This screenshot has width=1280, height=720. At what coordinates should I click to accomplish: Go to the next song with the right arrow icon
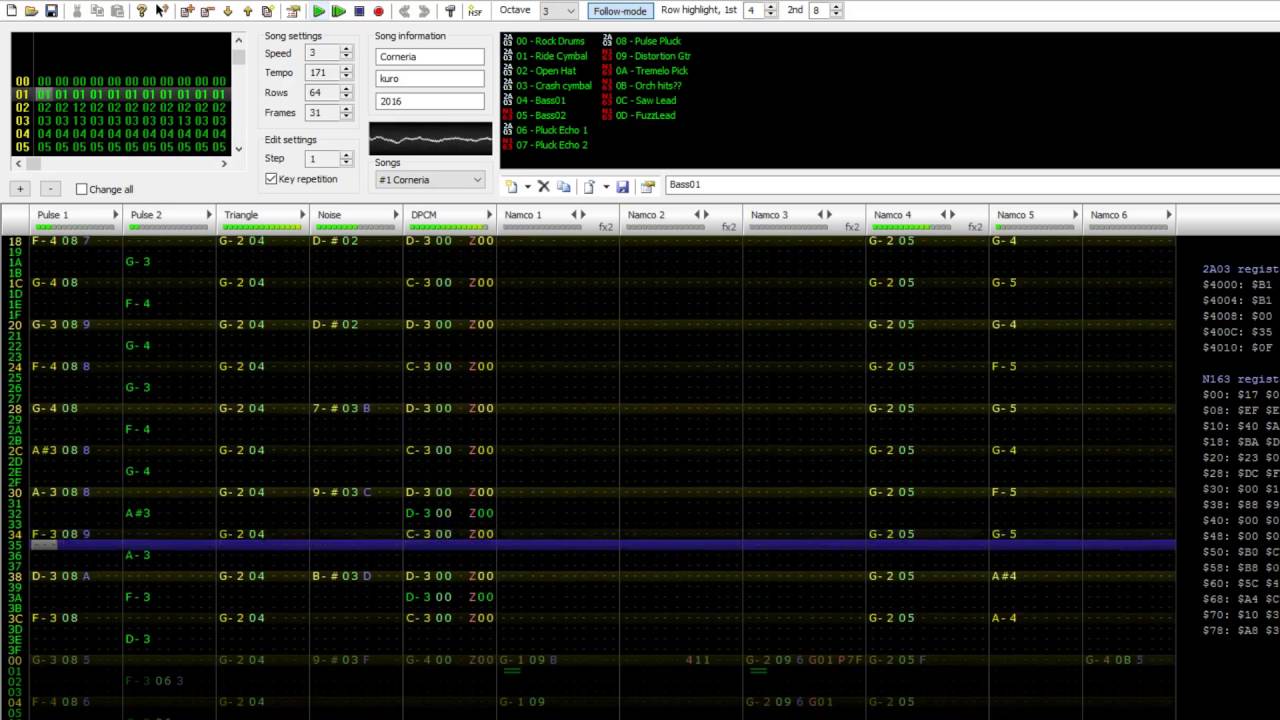(x=424, y=11)
